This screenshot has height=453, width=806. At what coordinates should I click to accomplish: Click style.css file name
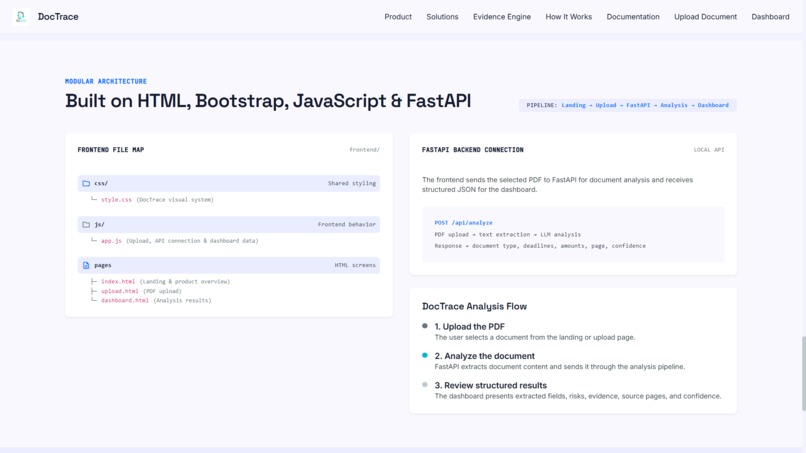tap(116, 200)
